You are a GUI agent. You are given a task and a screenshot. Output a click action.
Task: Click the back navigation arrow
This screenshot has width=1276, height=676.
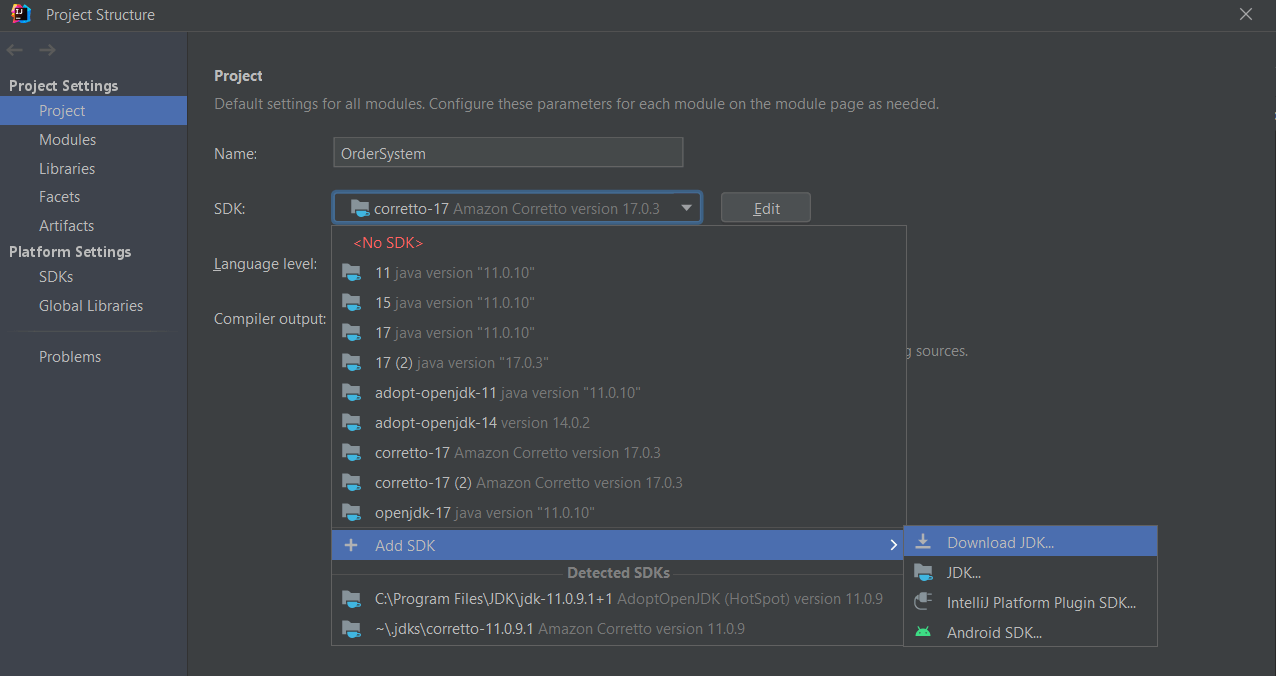tap(14, 50)
